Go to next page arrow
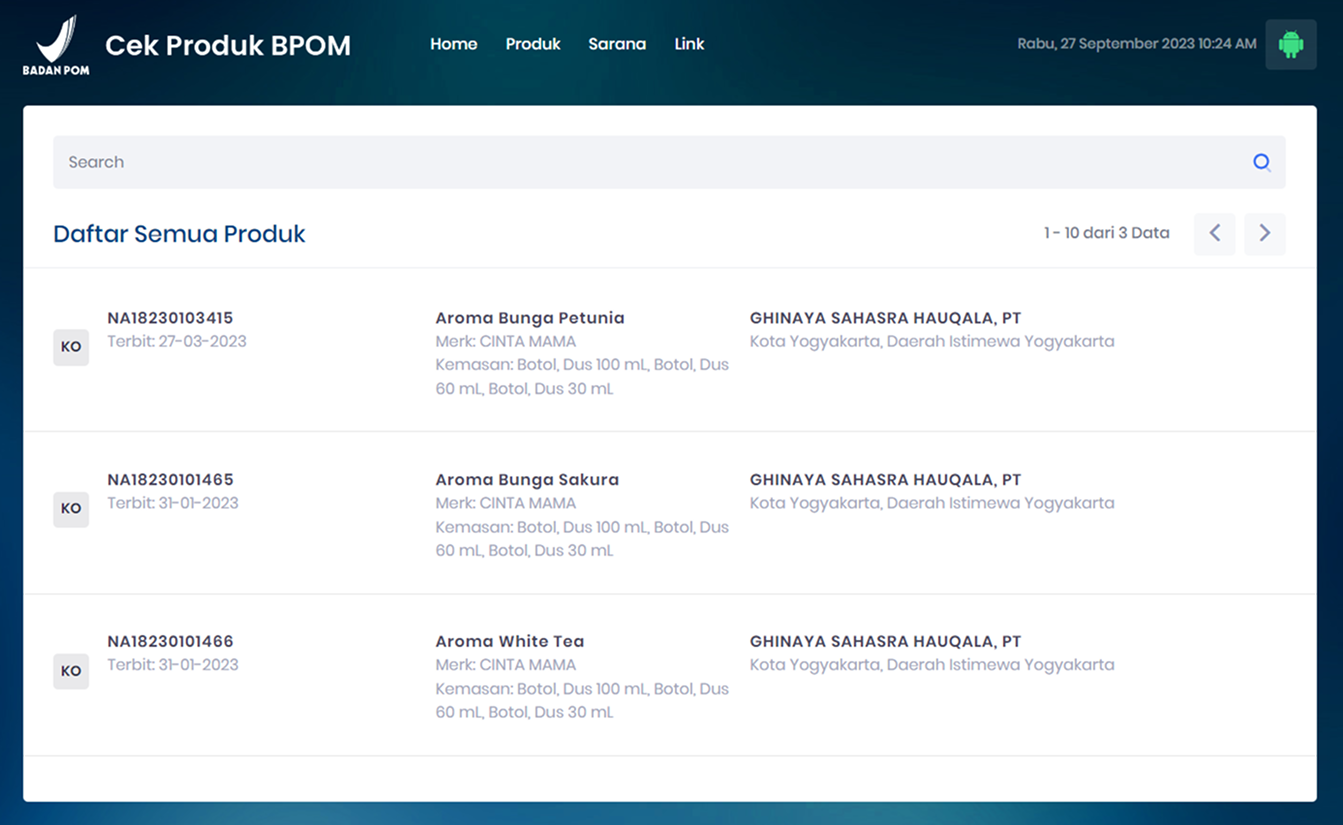 [1265, 233]
